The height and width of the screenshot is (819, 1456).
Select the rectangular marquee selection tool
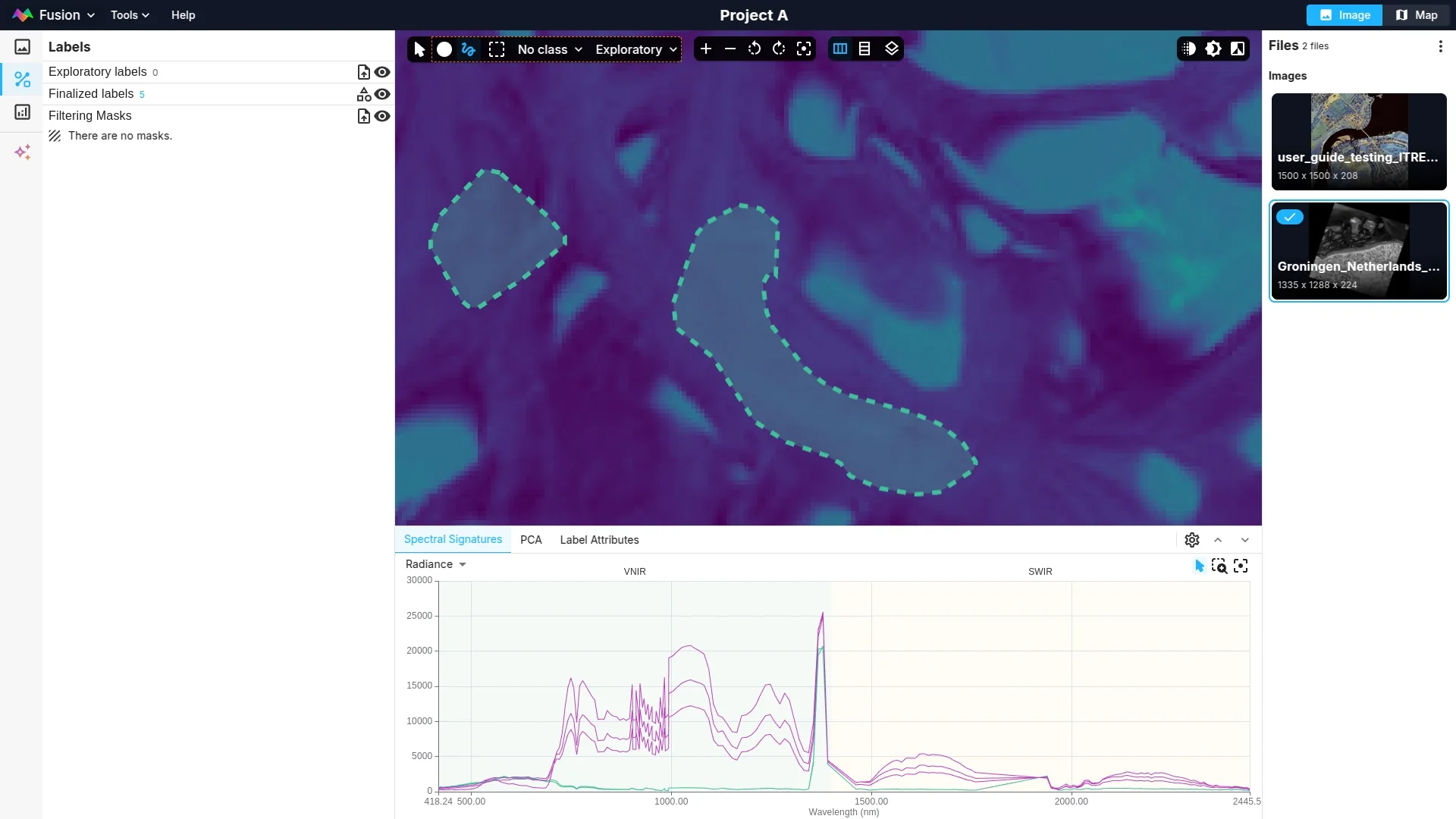click(x=497, y=49)
